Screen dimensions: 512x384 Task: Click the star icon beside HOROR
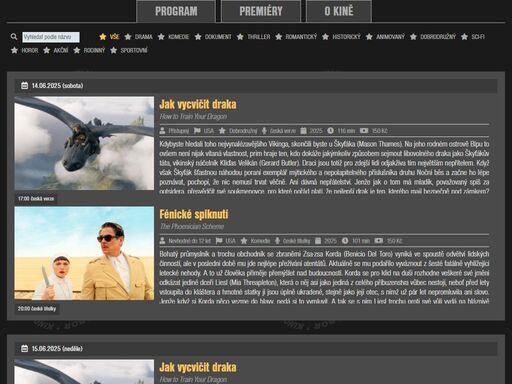[14, 50]
